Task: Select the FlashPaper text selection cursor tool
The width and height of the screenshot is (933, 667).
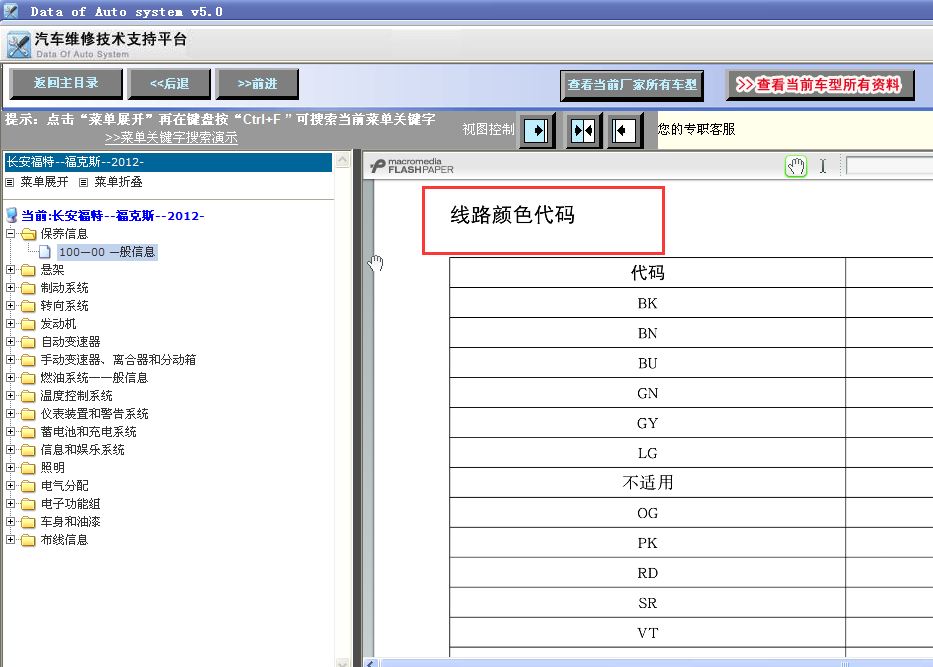Action: [x=823, y=166]
